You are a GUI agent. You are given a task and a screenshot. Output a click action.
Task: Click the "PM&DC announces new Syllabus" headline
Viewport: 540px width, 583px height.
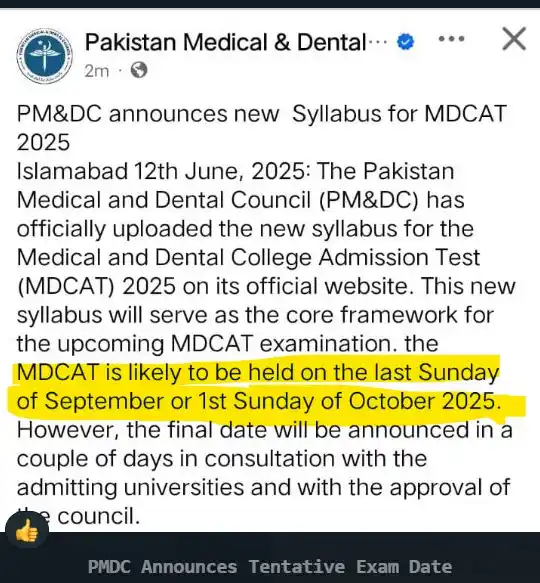[x=261, y=113]
